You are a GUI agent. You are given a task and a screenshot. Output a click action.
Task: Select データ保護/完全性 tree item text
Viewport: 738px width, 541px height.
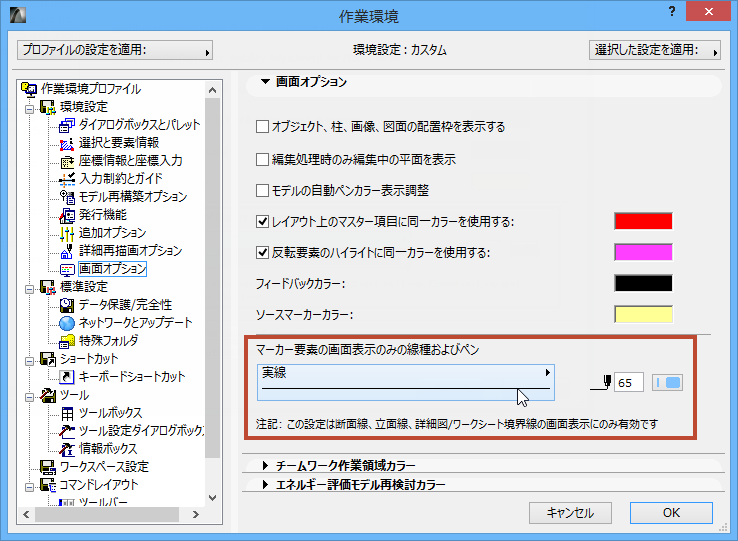click(126, 305)
